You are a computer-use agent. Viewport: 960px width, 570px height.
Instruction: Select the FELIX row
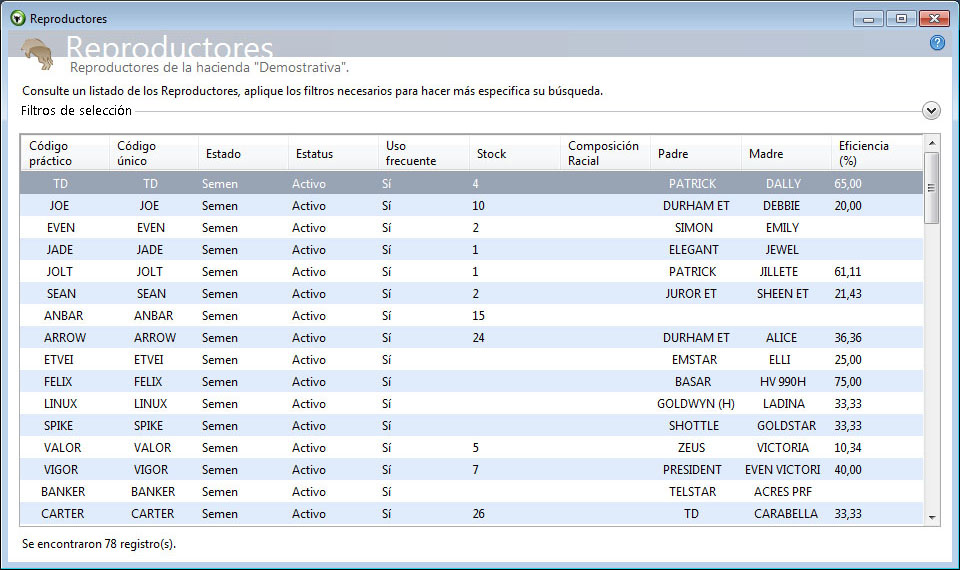pyautogui.click(x=471, y=382)
